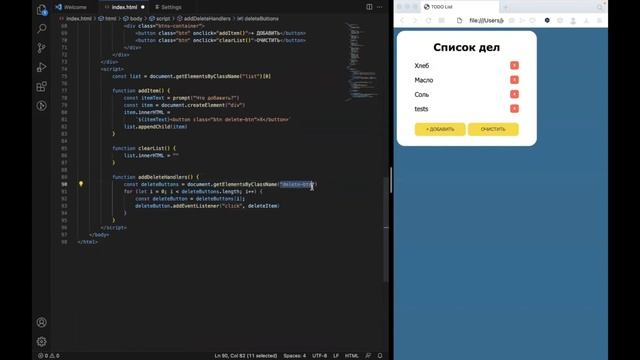Open a new browser tab with plus
Image resolution: width=640 pixels, height=360 pixels.
click(505, 7)
